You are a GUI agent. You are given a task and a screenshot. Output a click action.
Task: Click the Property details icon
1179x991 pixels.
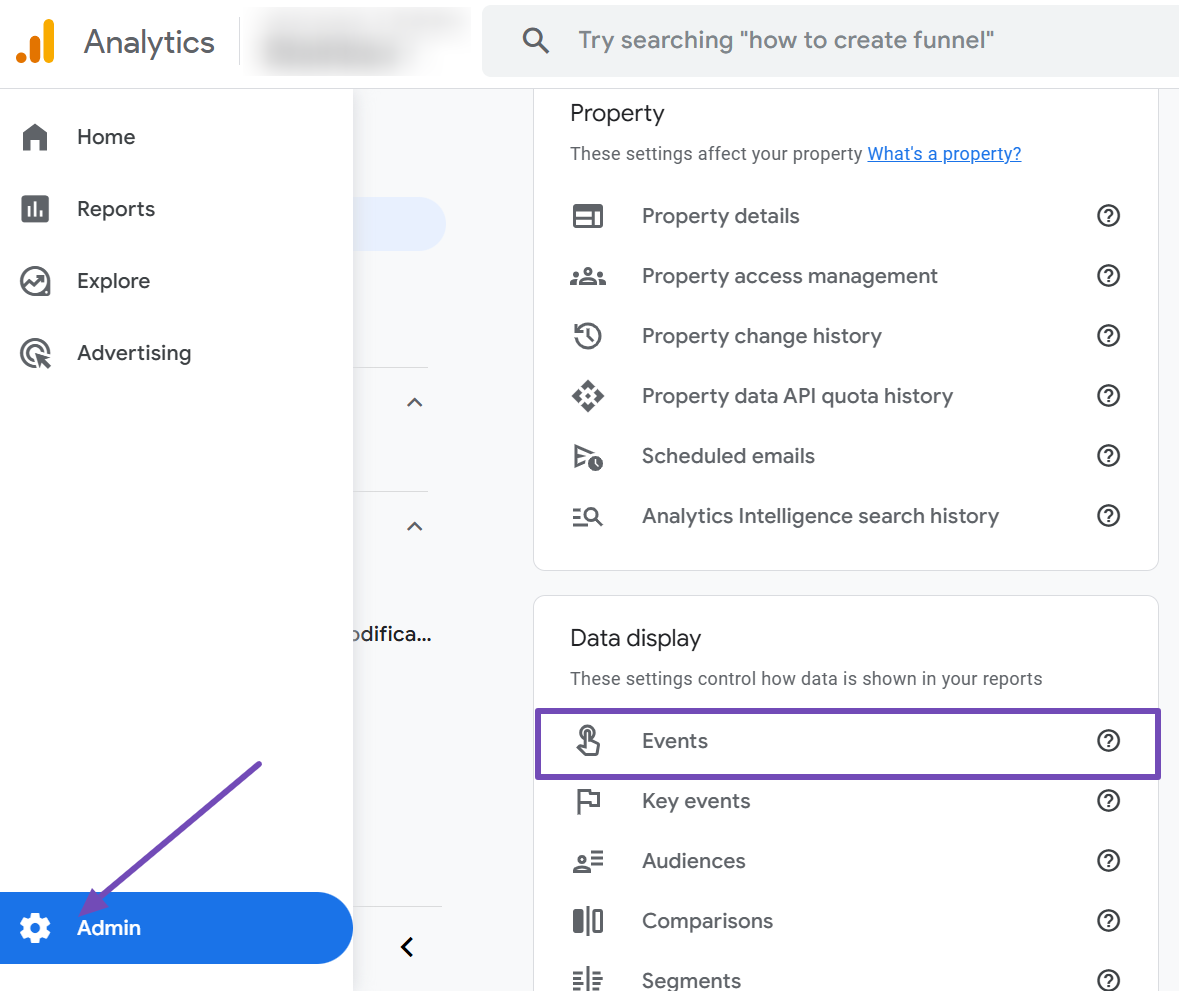point(588,216)
